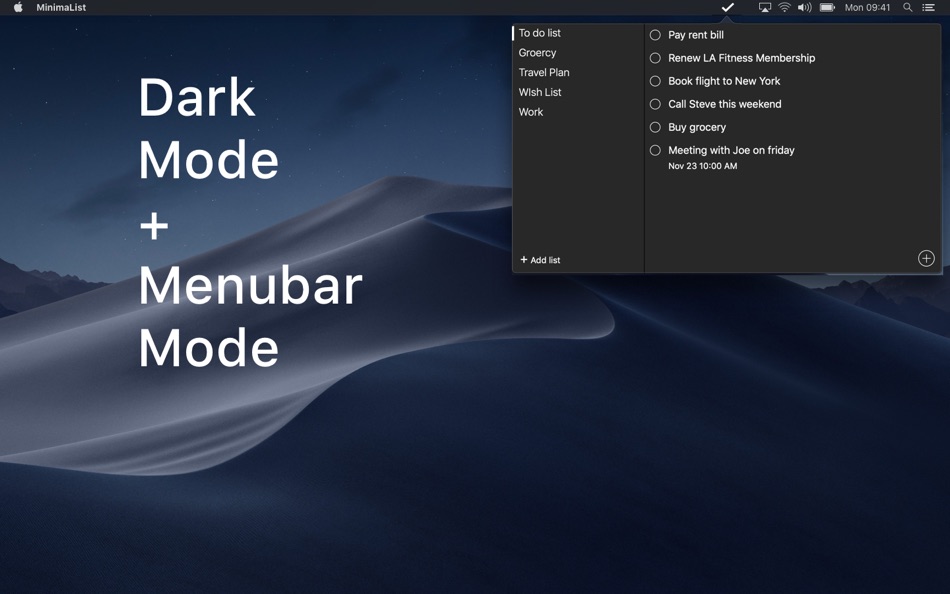This screenshot has height=594, width=950.
Task: Select 'Renew LA Fitness Membership' task text
Action: click(x=742, y=58)
